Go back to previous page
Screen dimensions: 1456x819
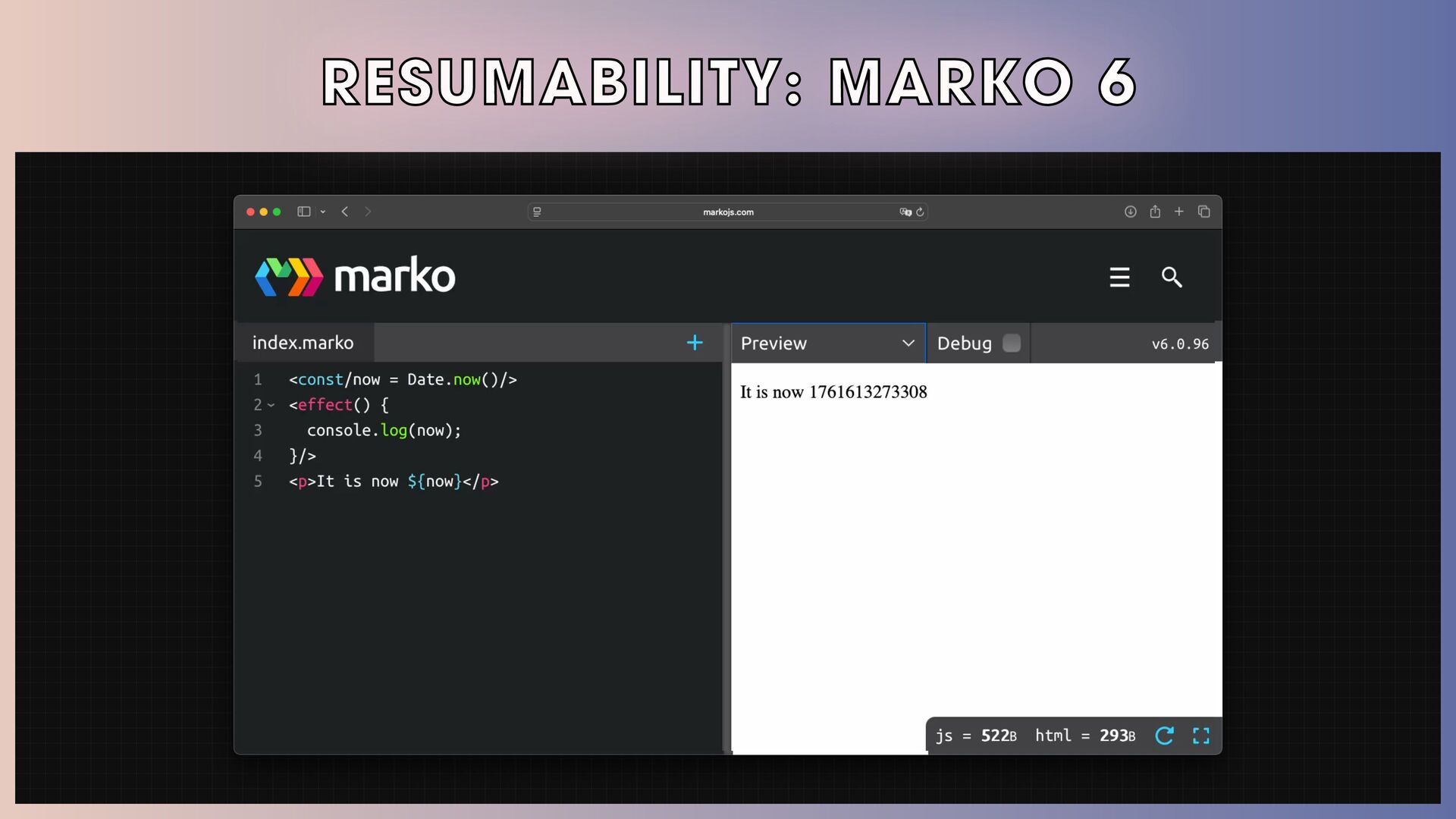pos(345,212)
